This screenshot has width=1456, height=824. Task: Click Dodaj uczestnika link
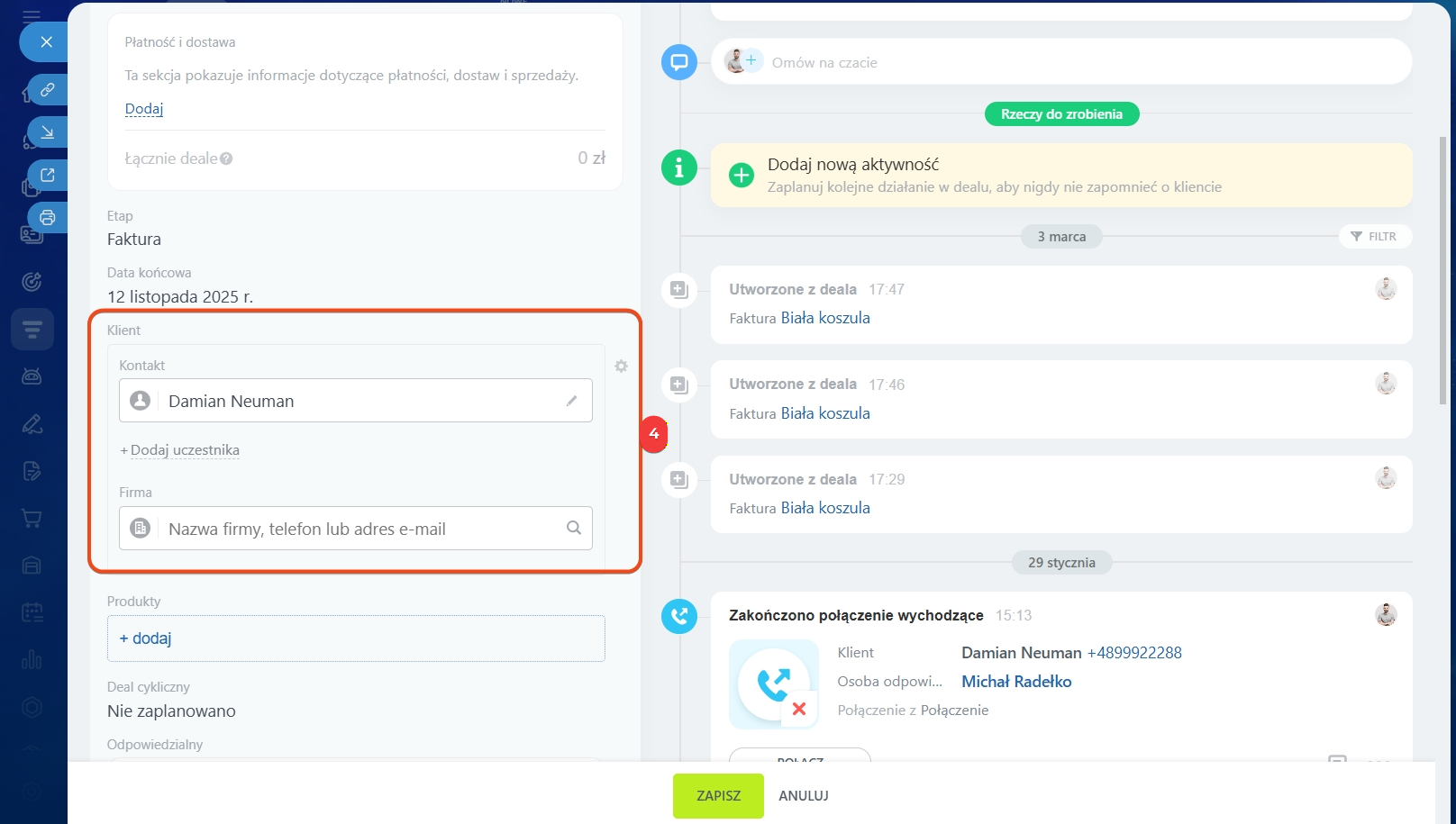pyautogui.click(x=184, y=450)
